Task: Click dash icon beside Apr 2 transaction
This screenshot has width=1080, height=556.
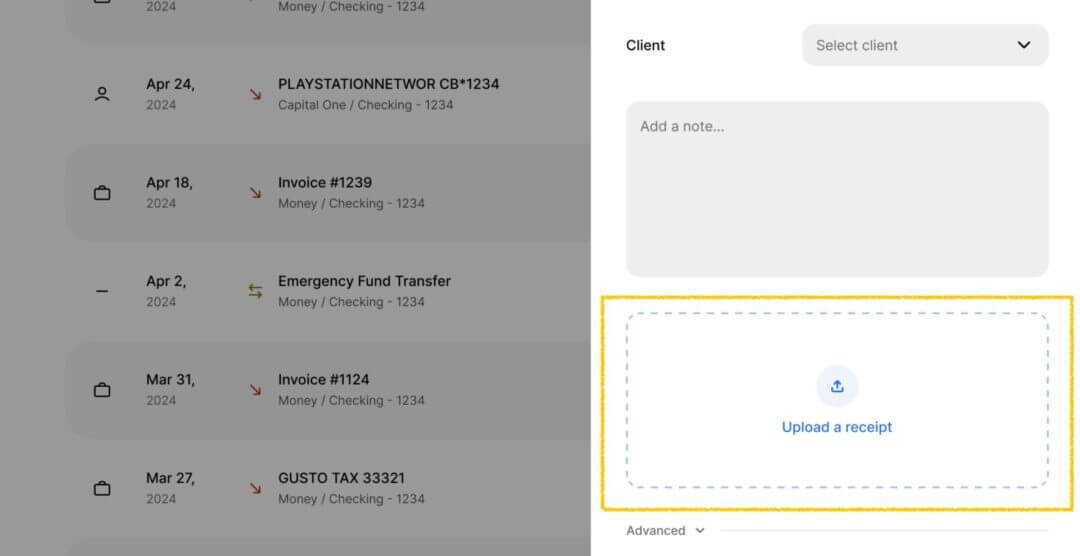Action: (102, 291)
